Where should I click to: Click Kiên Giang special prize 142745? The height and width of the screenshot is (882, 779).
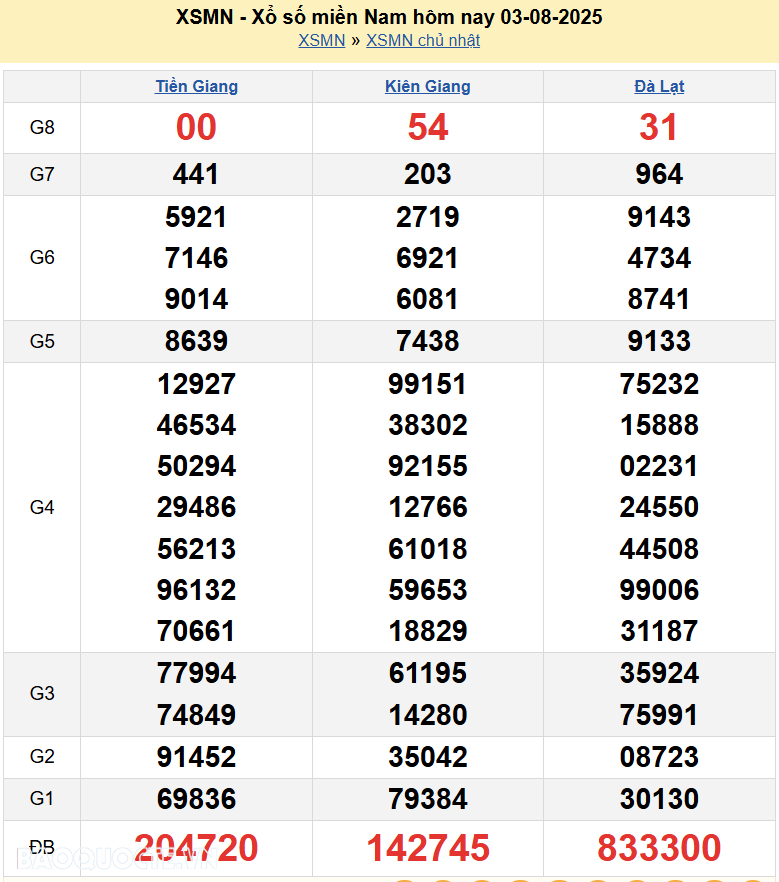click(428, 848)
